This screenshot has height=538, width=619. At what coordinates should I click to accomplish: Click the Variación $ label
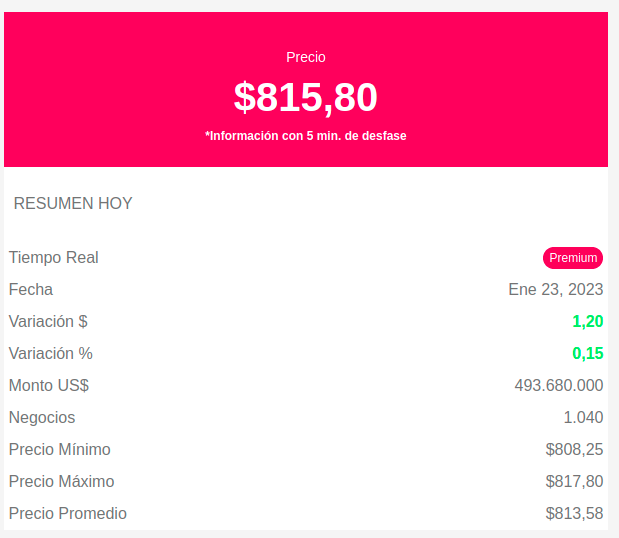(49, 322)
